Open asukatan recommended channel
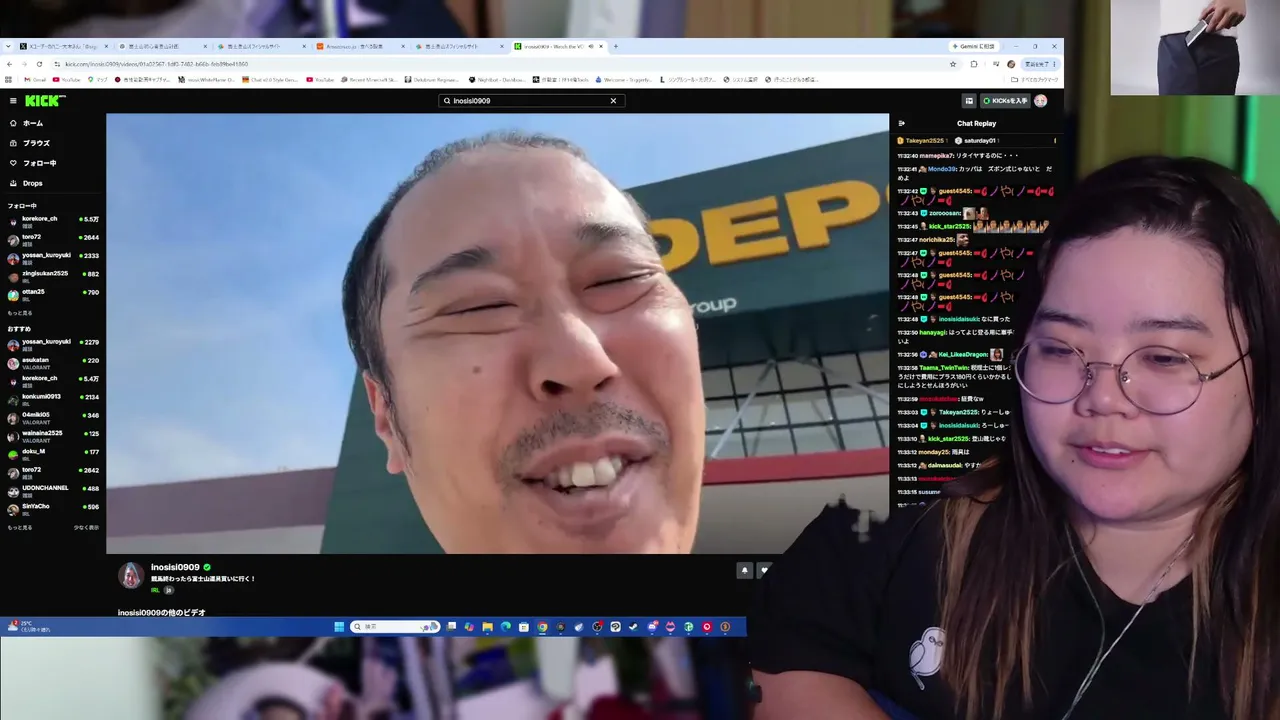This screenshot has width=1280, height=720. click(x=53, y=362)
